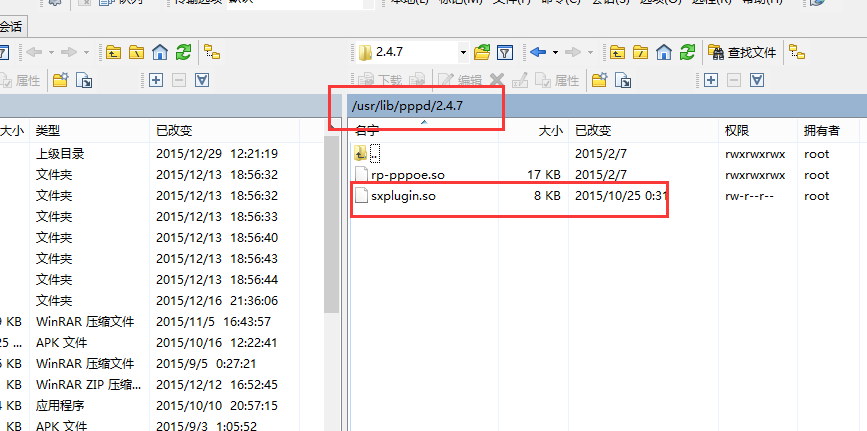Click left panel select files plus icon
Image resolution: width=867 pixels, height=431 pixels.
pos(156,81)
